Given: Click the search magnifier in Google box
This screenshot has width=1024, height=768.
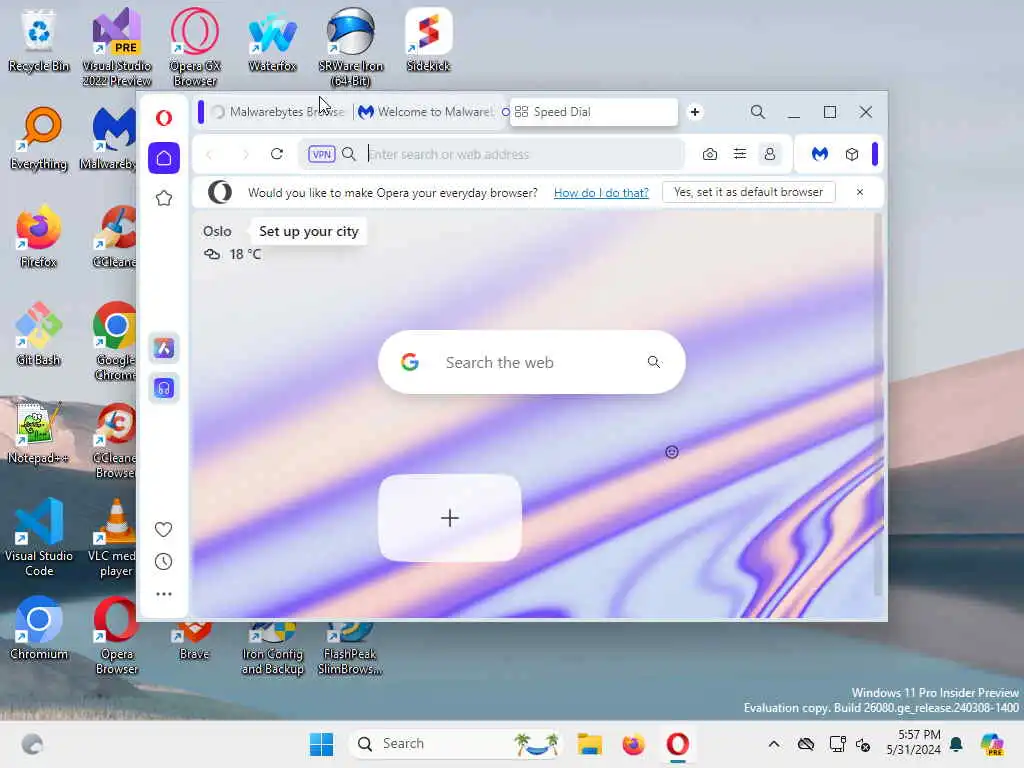Looking at the screenshot, I should click(x=654, y=362).
